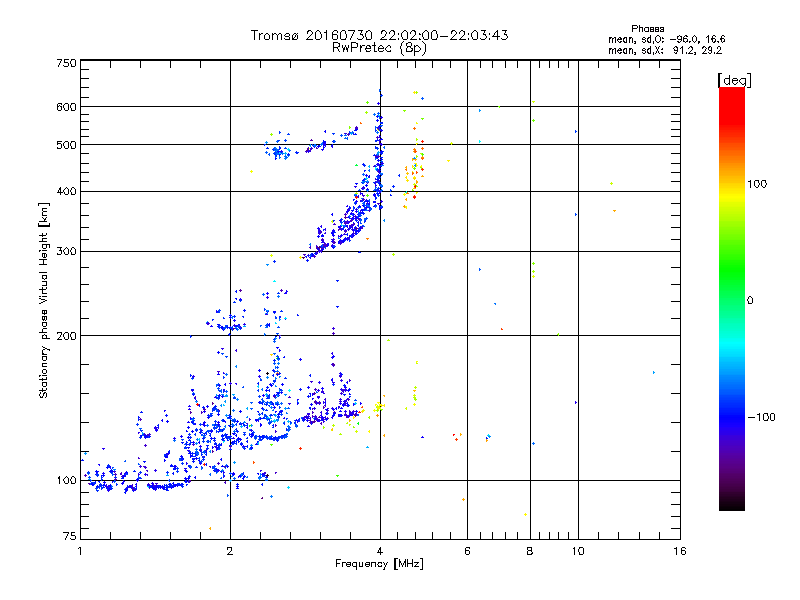Pick the black bottom of the colorbar
800x600 pixels.
click(731, 505)
